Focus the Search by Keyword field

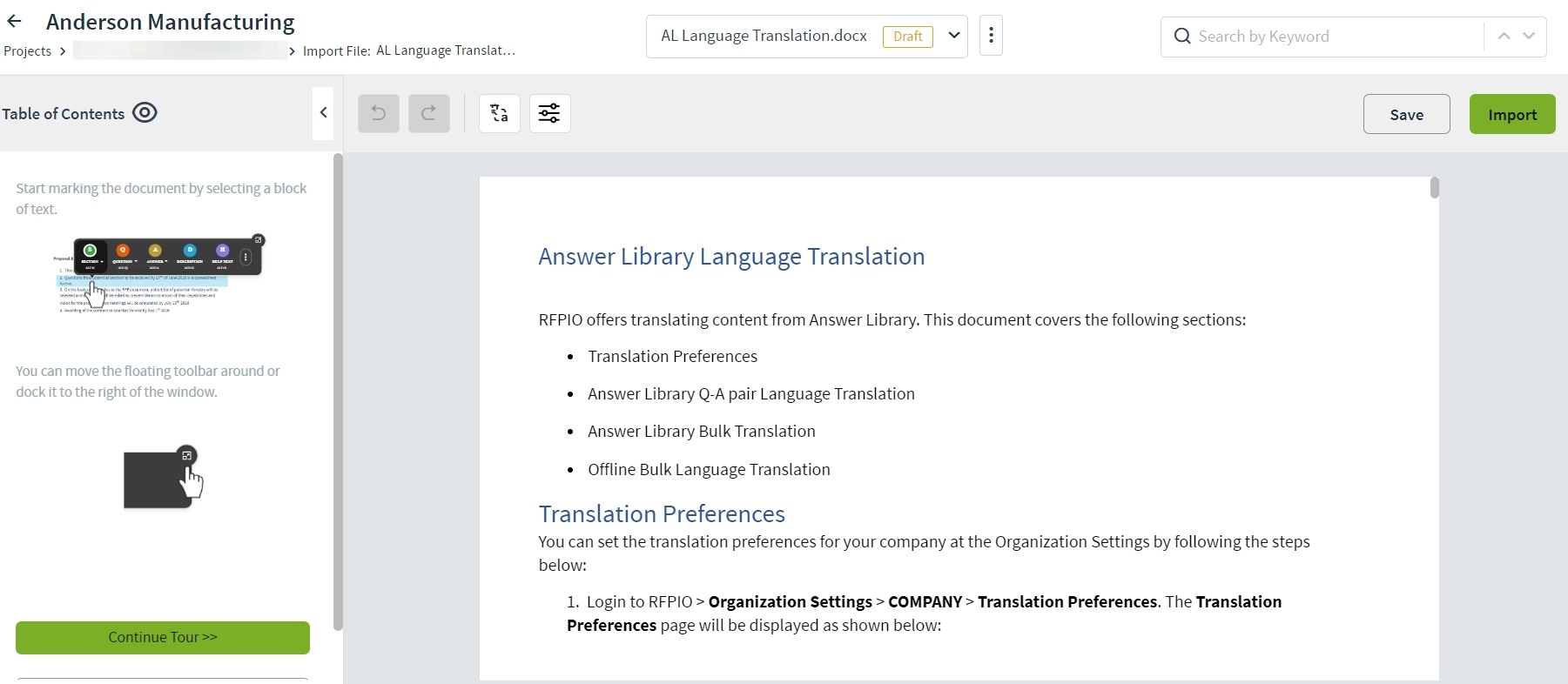point(1323,37)
